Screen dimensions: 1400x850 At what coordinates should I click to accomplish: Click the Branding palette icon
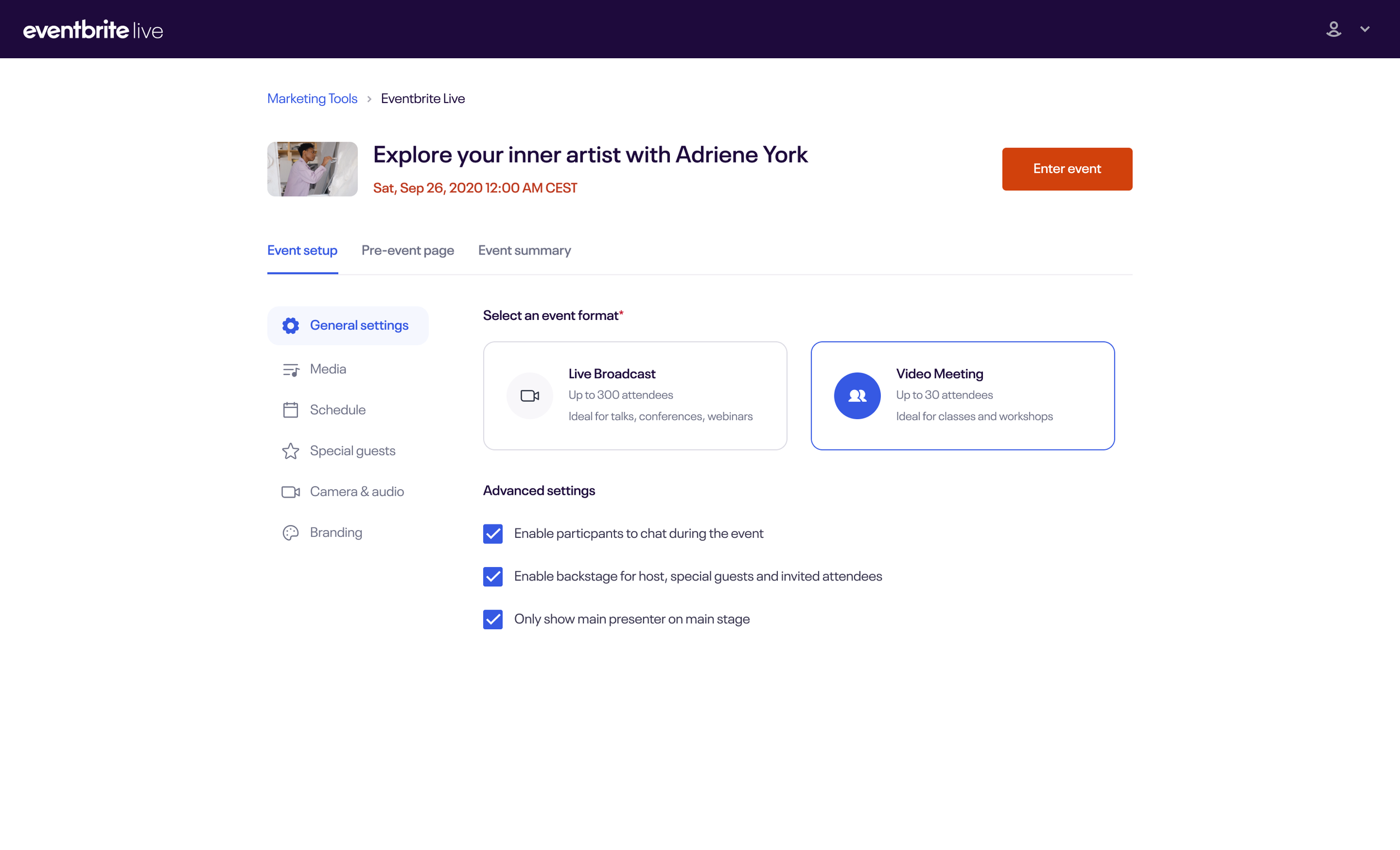(x=290, y=533)
